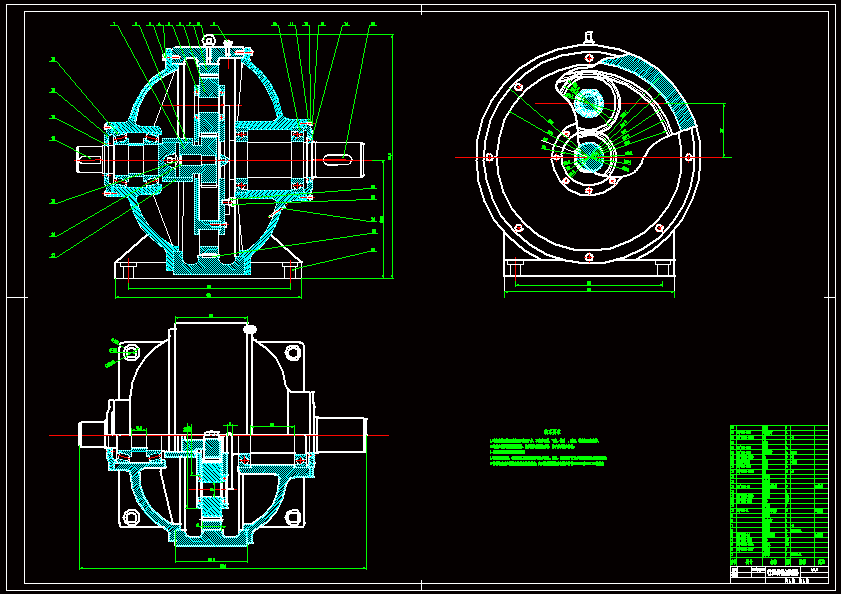841x594 pixels.
Task: Select the rightmost flange bolt in side view
Action: pos(689,157)
